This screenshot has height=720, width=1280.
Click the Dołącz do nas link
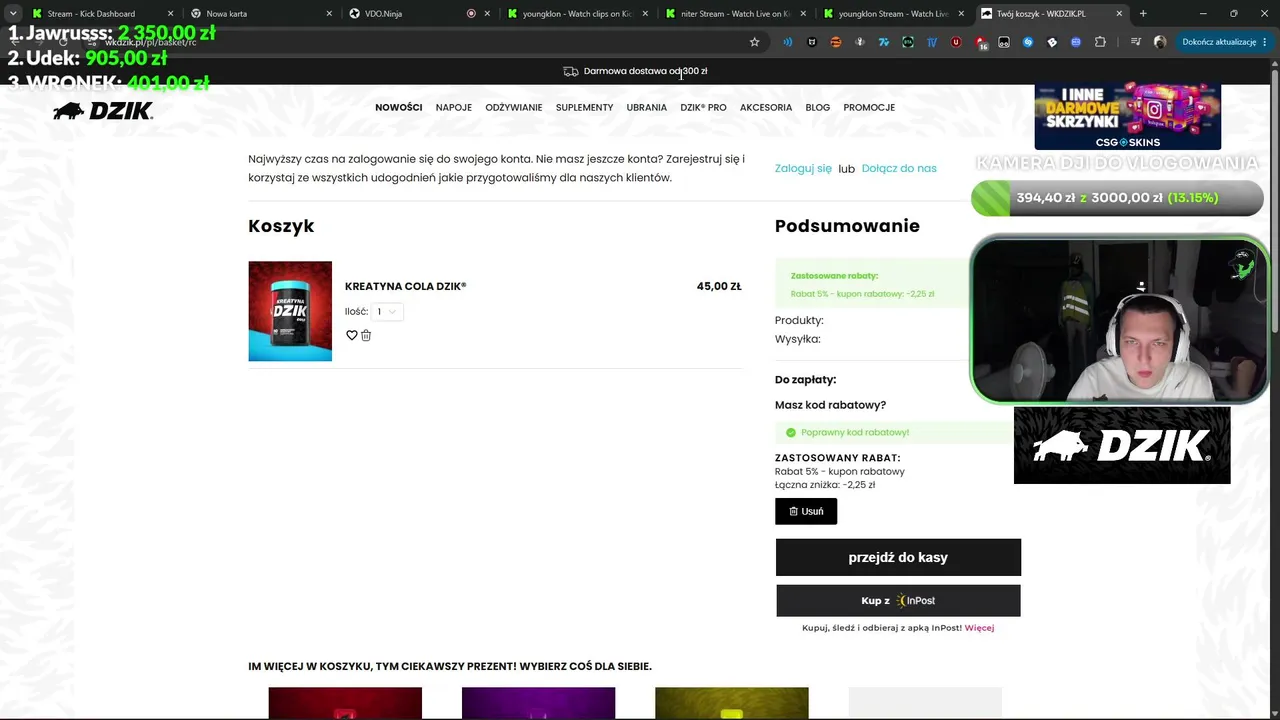pyautogui.click(x=899, y=168)
